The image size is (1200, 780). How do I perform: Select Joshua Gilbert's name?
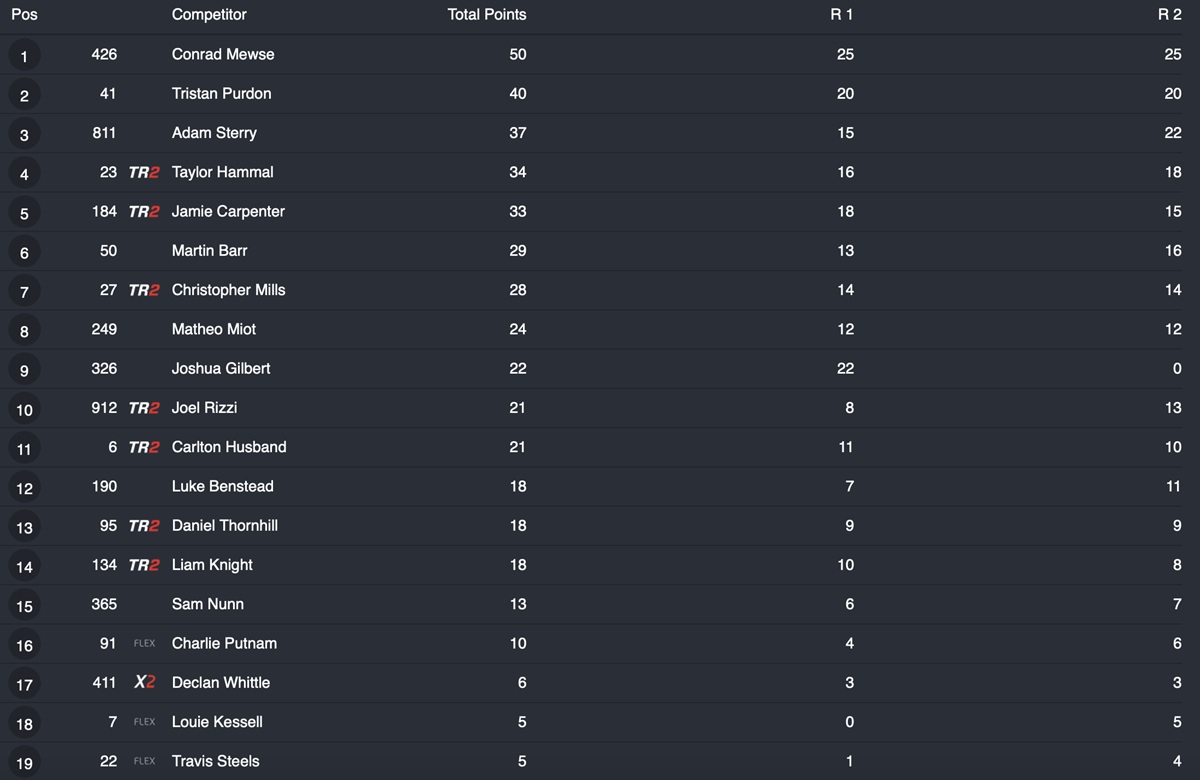coord(221,368)
